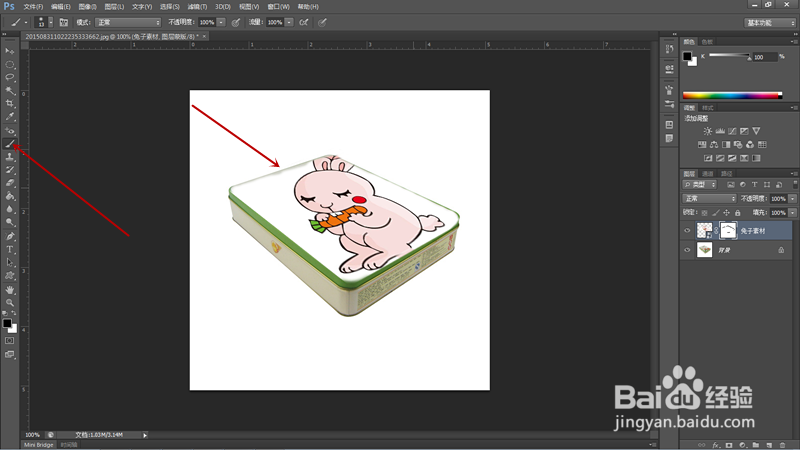
Task: Hide the 背景 layer
Action: coord(687,250)
